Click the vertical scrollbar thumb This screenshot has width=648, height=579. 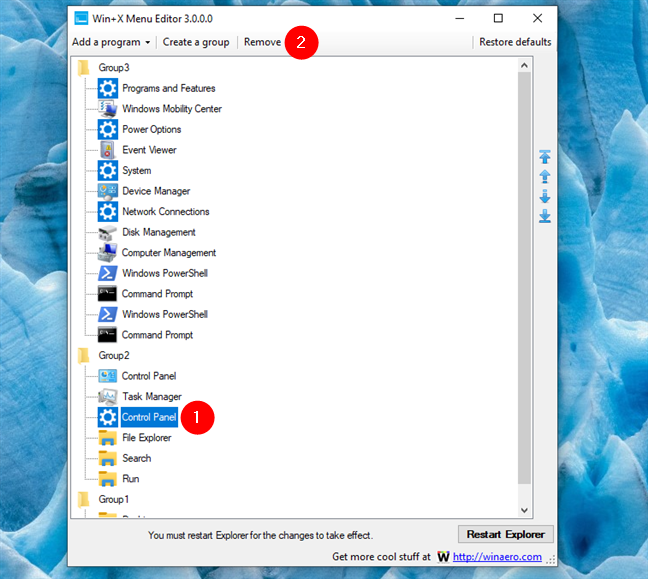[x=524, y=278]
